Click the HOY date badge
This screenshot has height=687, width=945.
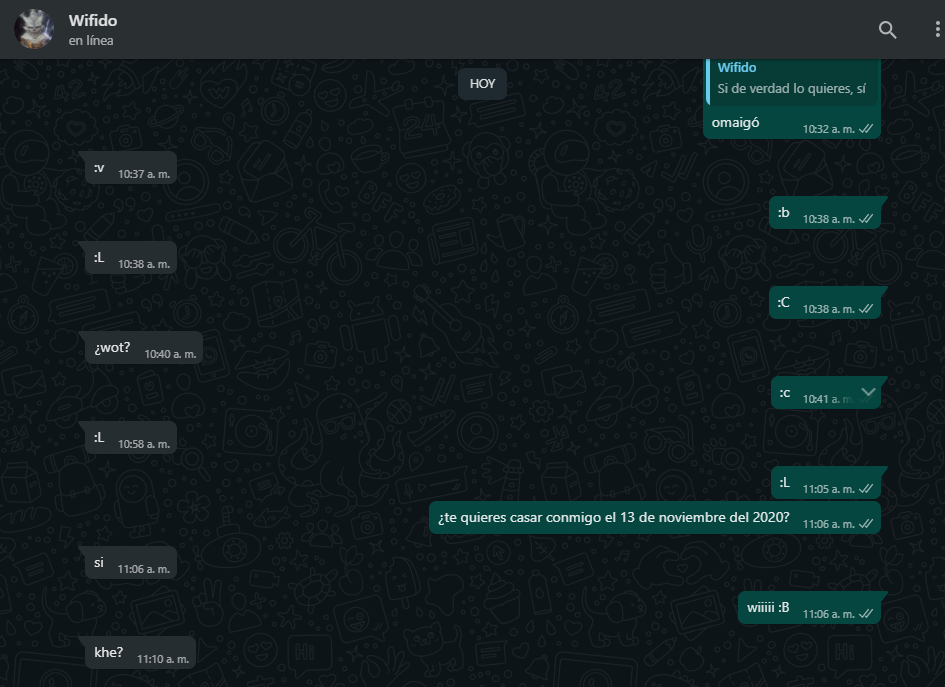tap(482, 84)
